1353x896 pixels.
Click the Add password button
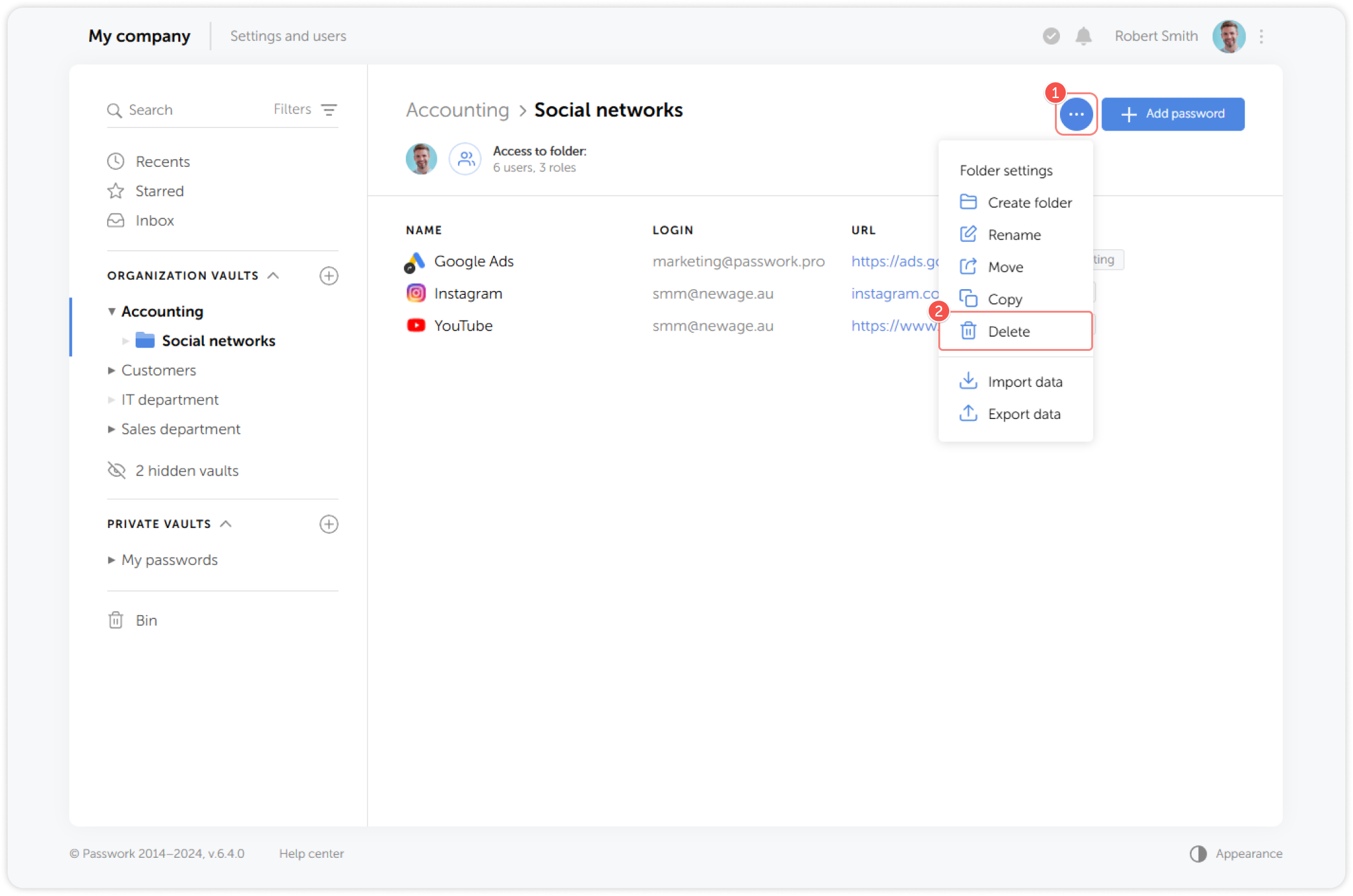(1173, 114)
